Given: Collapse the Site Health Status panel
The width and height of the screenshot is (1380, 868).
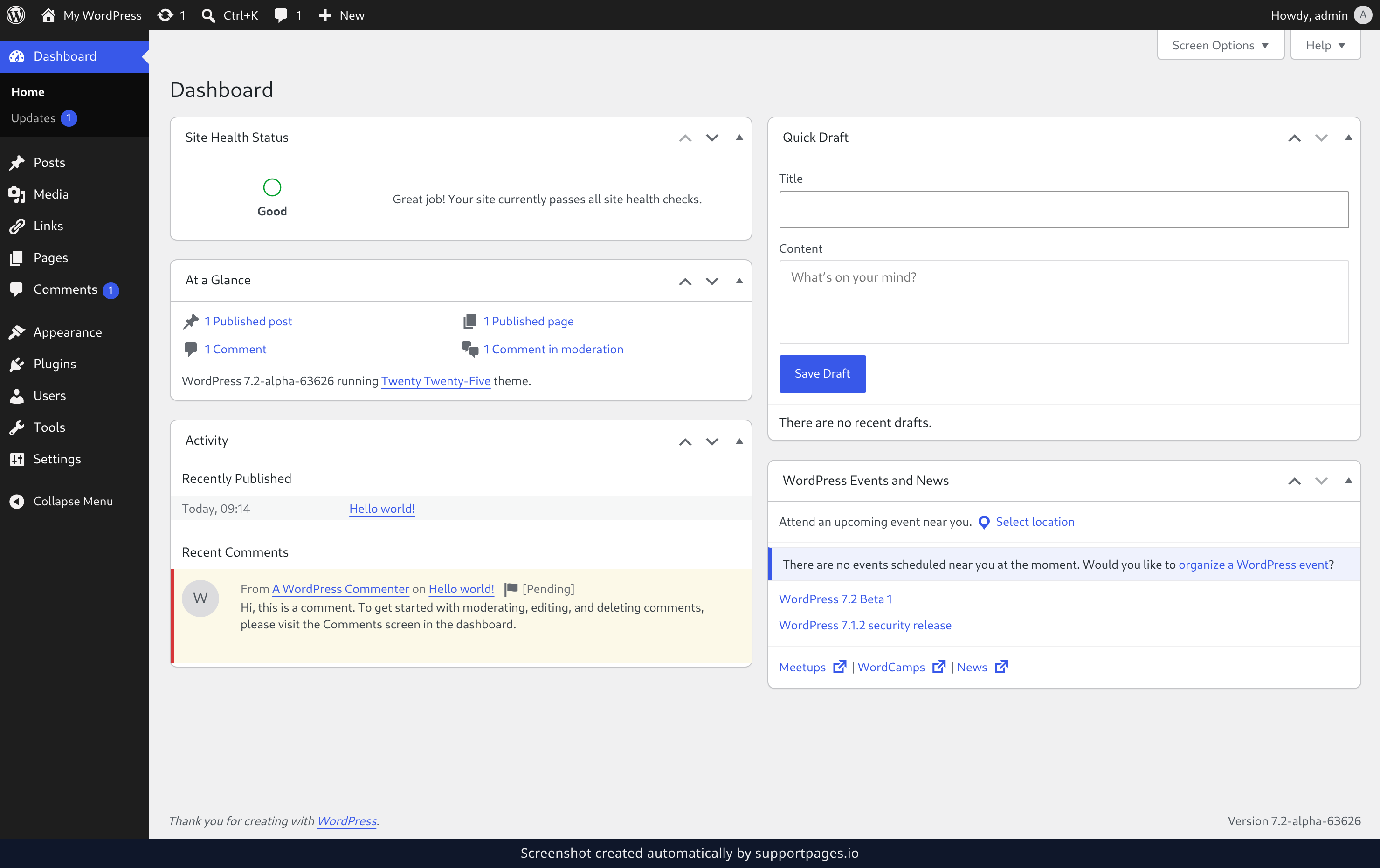Looking at the screenshot, I should (x=739, y=138).
